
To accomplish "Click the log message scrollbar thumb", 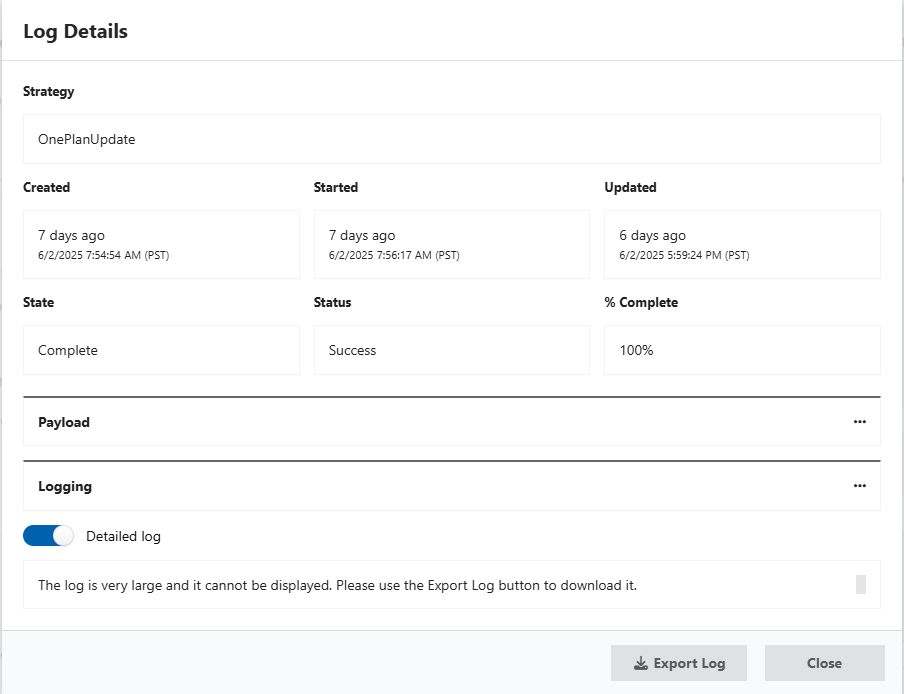I will (x=861, y=584).
